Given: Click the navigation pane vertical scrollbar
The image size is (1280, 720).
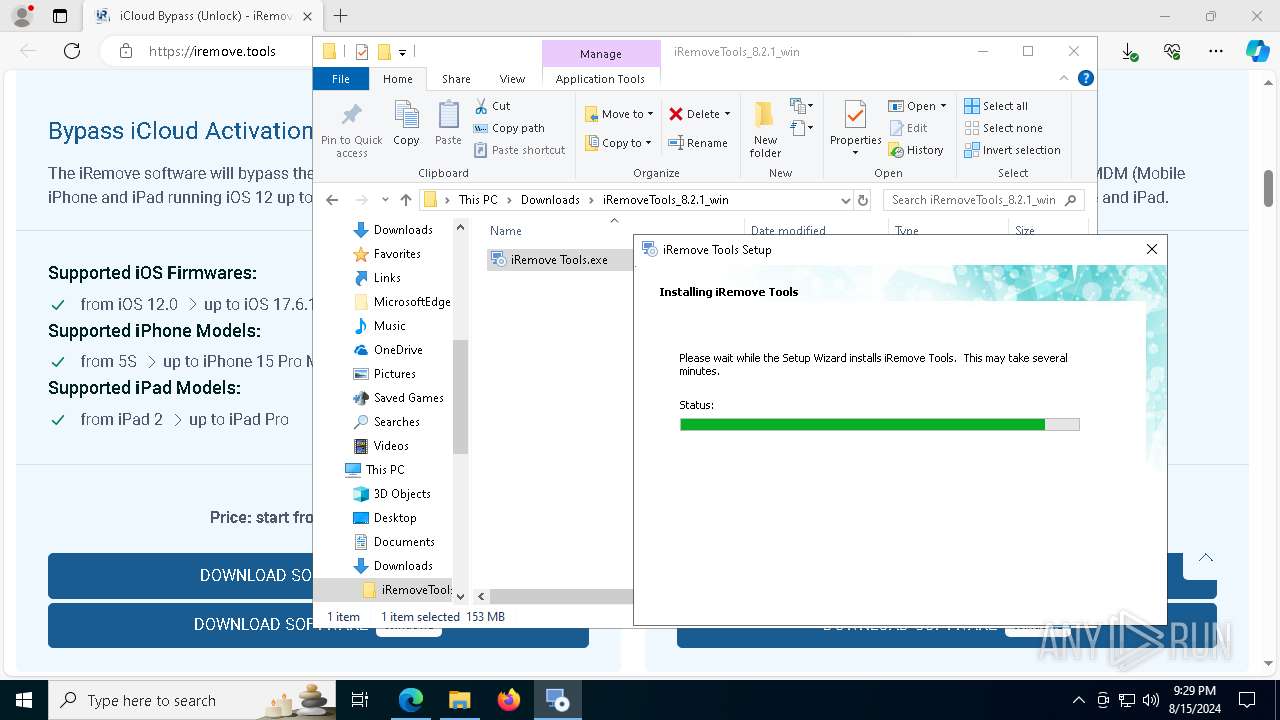Looking at the screenshot, I should coord(460,397).
